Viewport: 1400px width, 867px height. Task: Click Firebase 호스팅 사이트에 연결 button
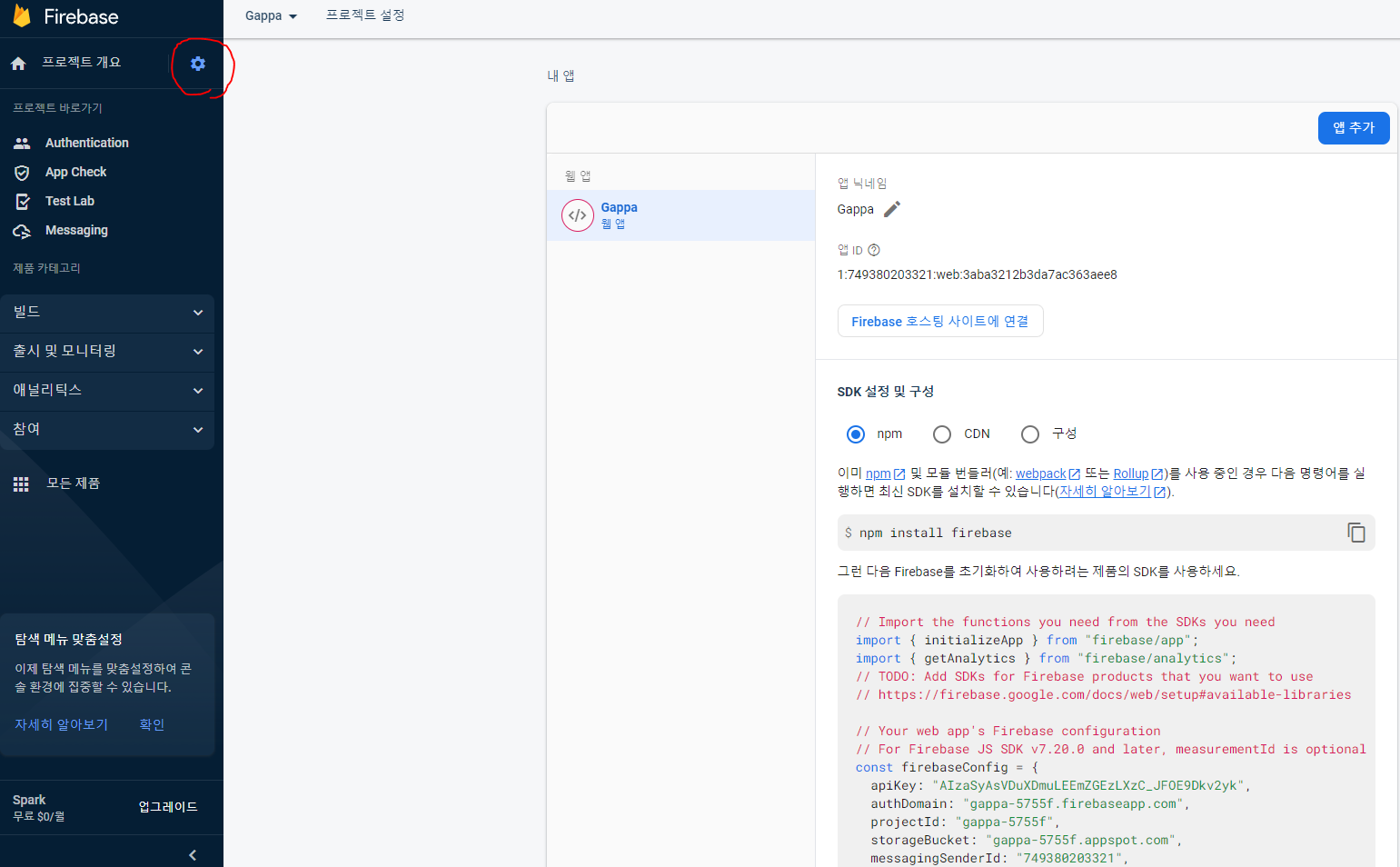[940, 321]
